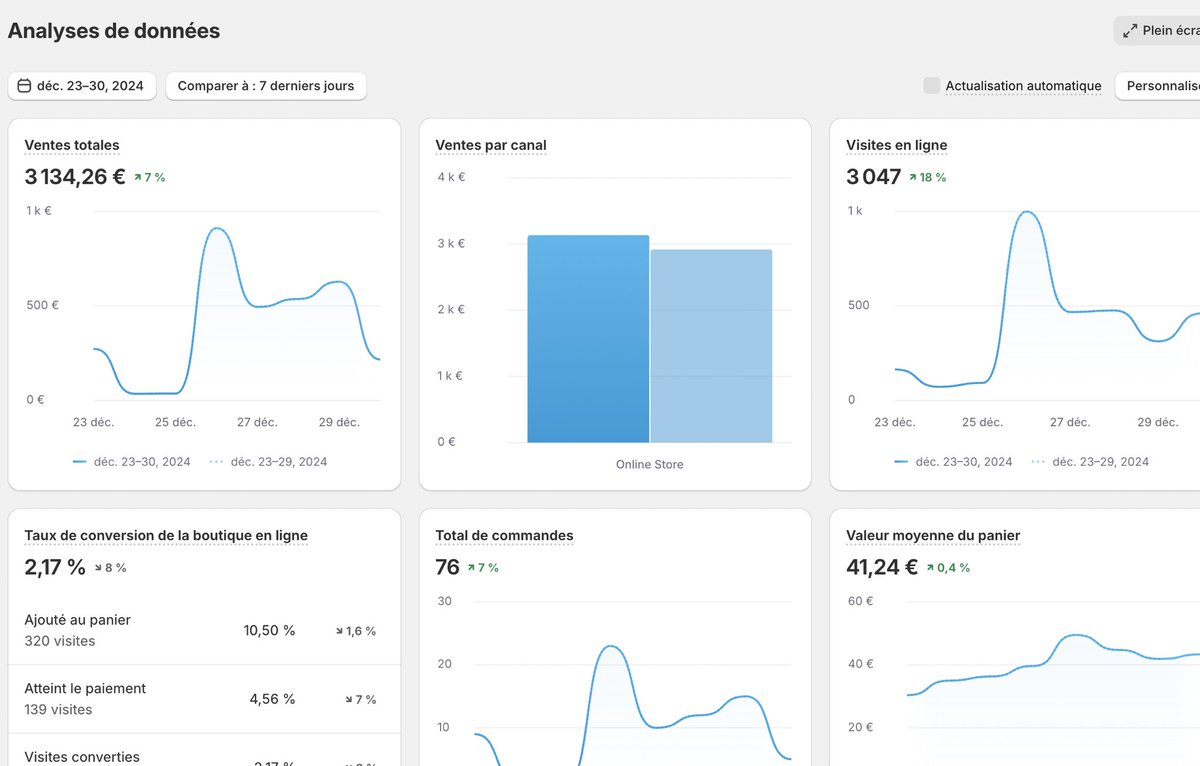Image resolution: width=1200 pixels, height=766 pixels.
Task: Click déc. 23–29, 2024 legend in Visites en ligne
Action: pos(1090,462)
